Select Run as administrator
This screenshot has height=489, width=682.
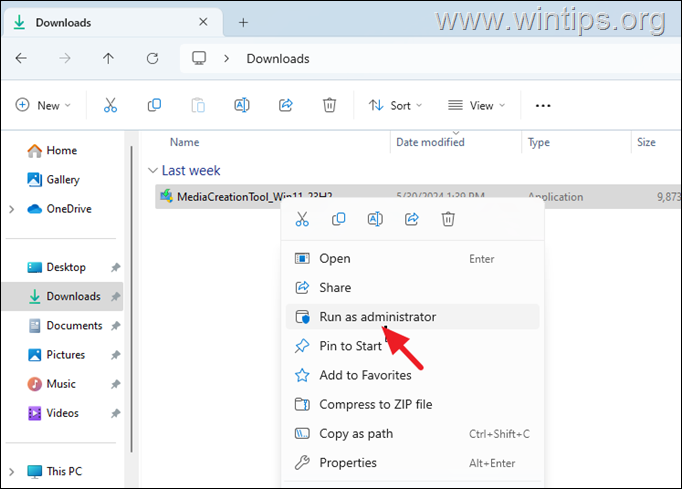[x=377, y=317]
